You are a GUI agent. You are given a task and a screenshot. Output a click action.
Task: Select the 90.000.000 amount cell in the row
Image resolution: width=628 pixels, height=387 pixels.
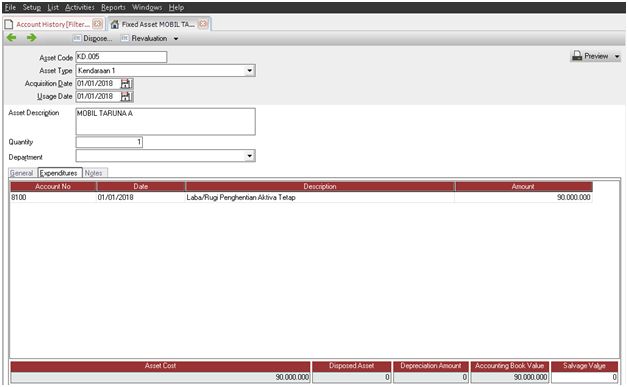coord(523,197)
